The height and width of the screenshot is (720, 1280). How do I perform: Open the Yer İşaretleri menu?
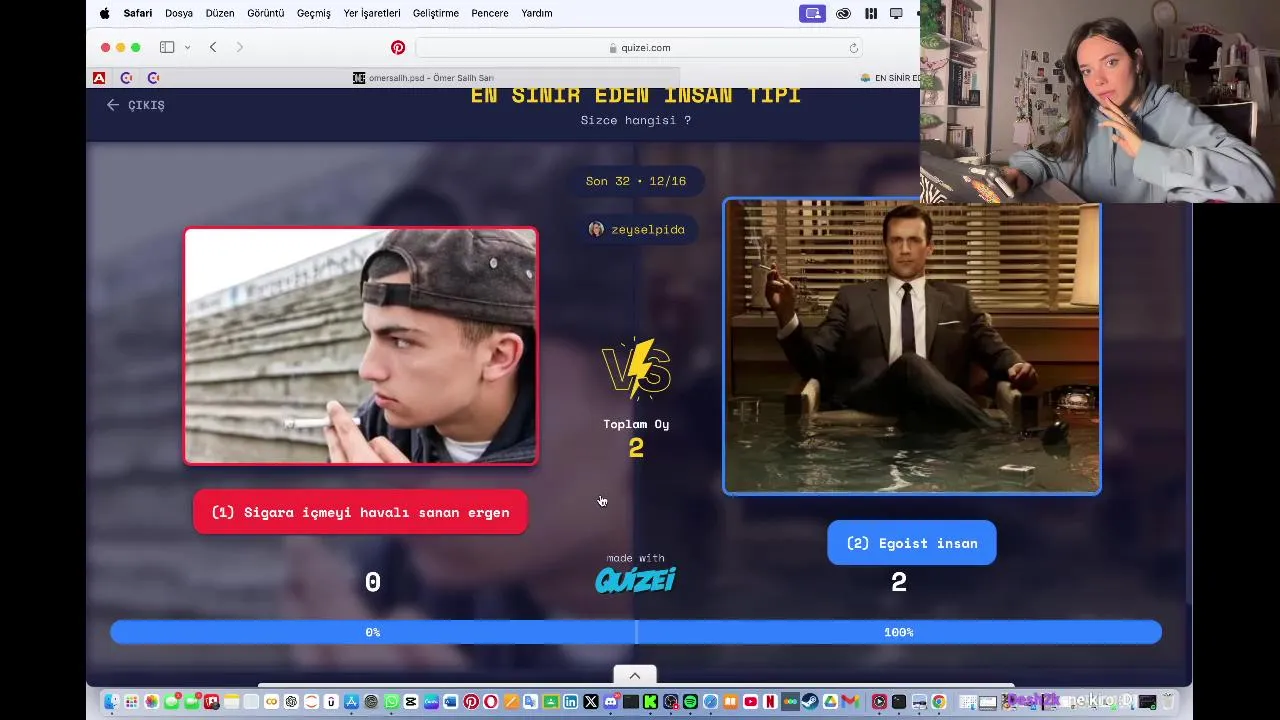point(372,13)
